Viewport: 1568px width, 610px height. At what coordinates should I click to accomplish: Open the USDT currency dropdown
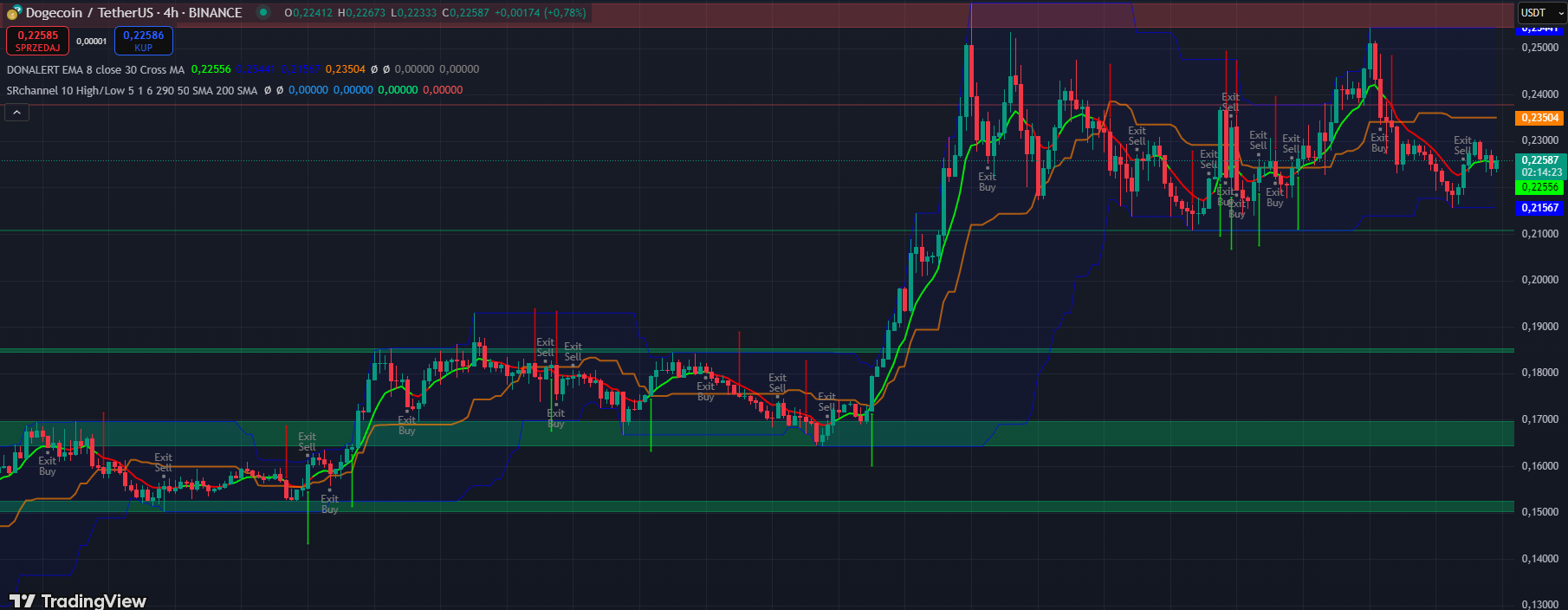click(1541, 13)
